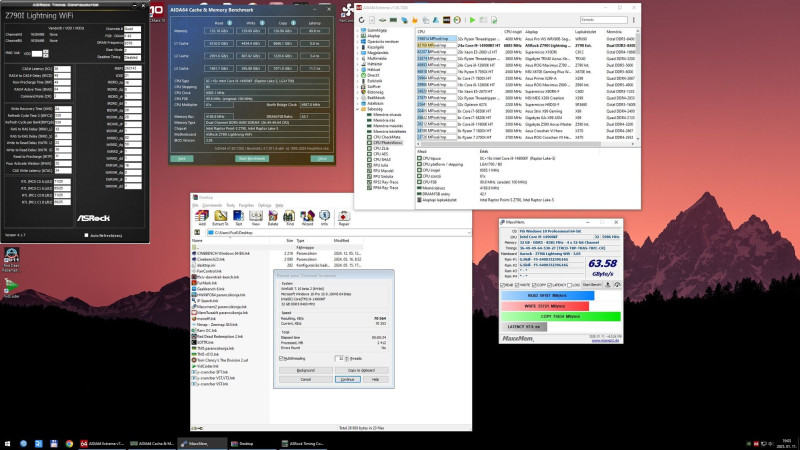
Task: Open the Favorites menu in WinRAR
Action: click(x=246, y=206)
